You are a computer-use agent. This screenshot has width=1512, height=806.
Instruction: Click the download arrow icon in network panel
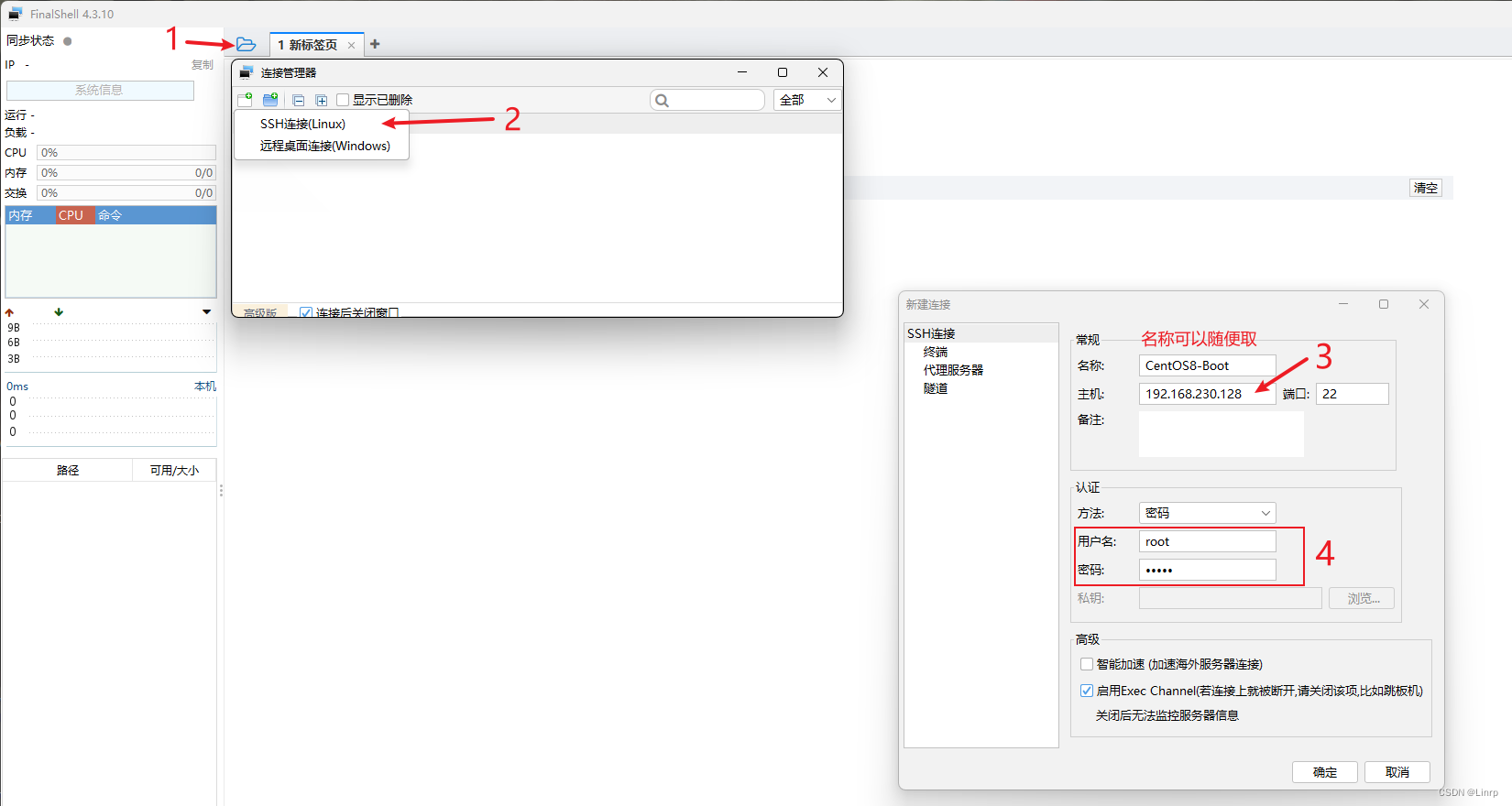point(59,312)
